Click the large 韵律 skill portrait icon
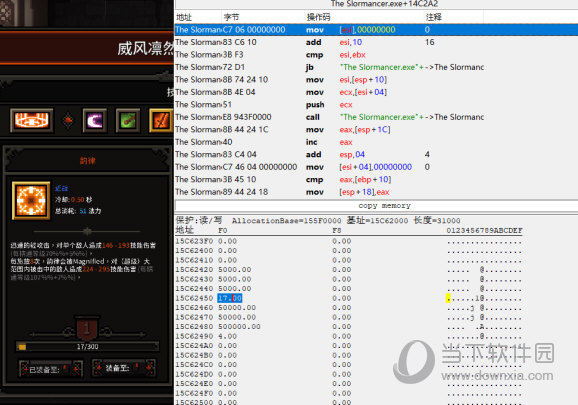 pos(31,200)
